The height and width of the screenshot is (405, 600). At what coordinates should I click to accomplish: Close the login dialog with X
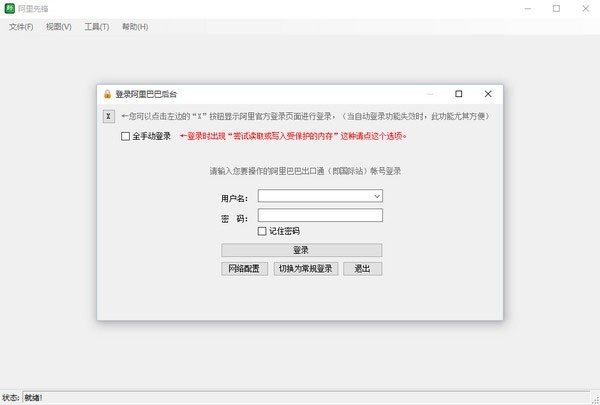[488, 94]
